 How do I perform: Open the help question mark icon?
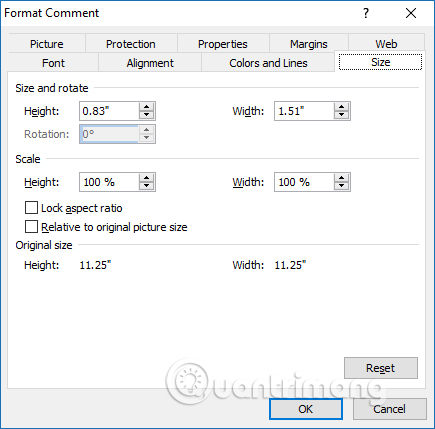point(366,13)
